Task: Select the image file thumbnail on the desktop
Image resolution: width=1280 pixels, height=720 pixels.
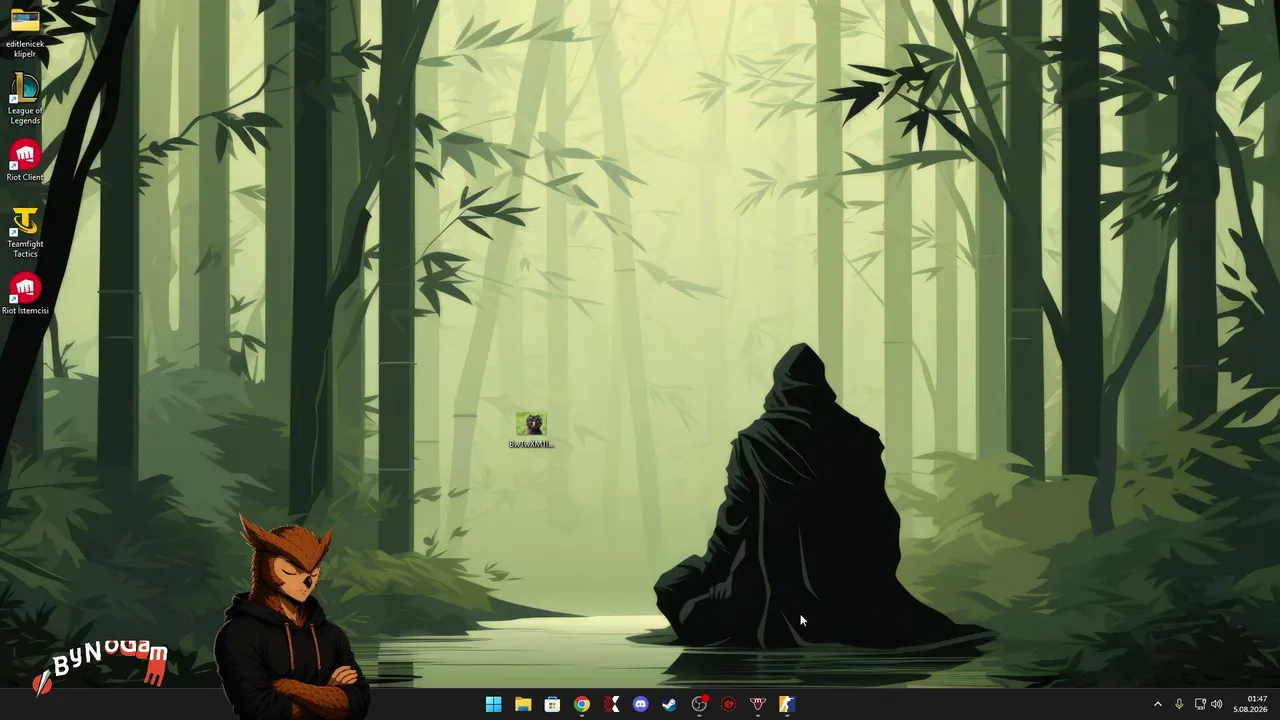Action: tap(531, 430)
